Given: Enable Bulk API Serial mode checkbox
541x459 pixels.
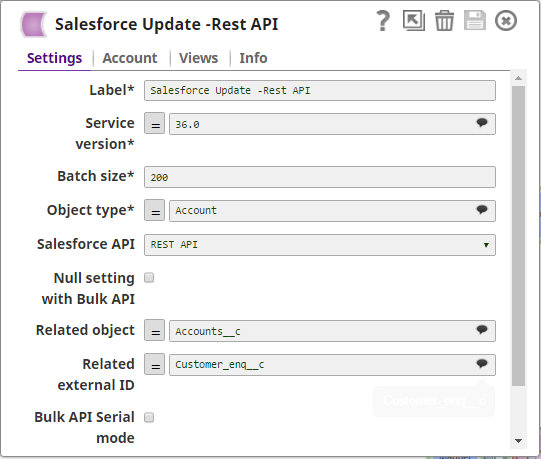Looking at the screenshot, I should 149,417.
